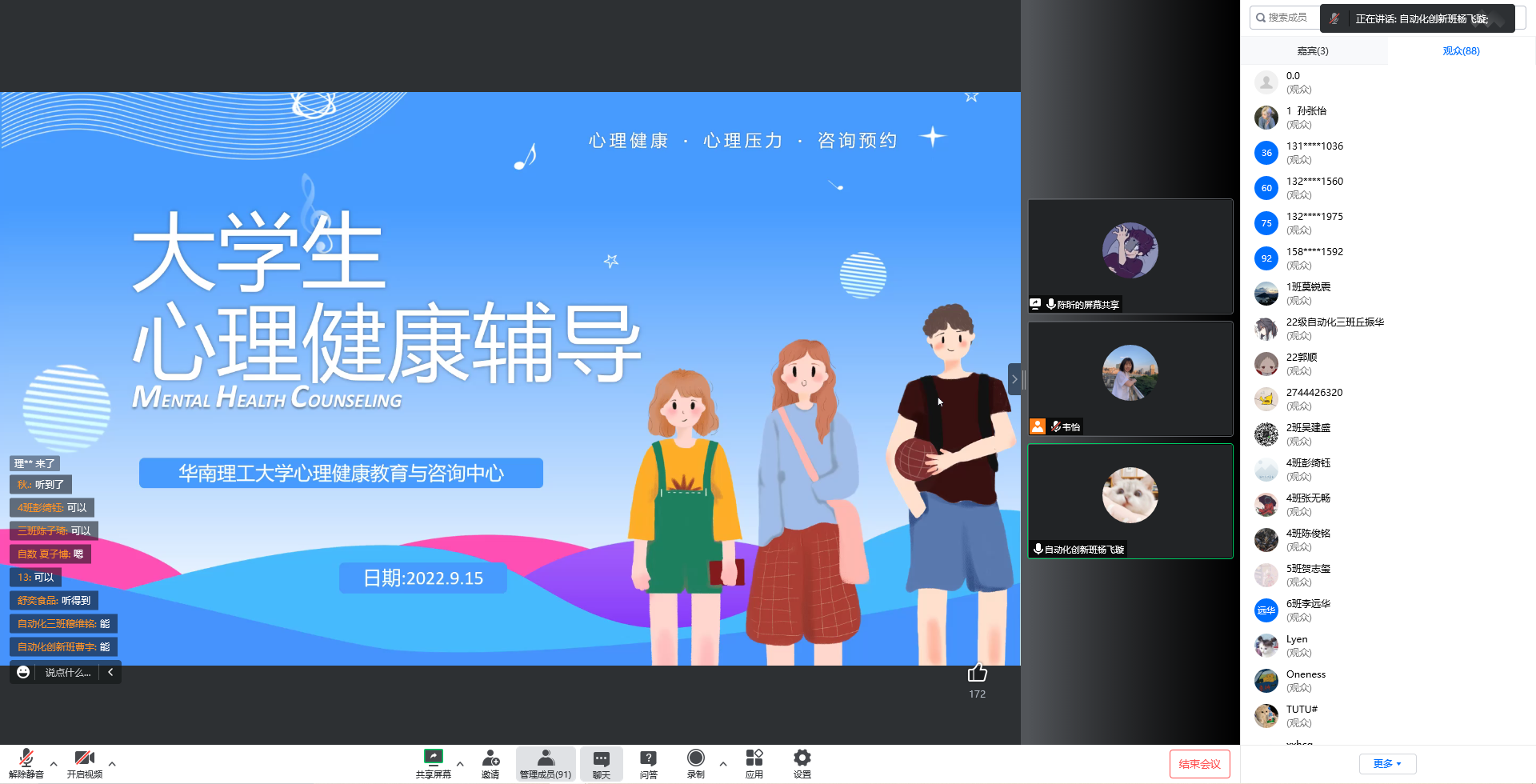Screen dimensions: 1536x784
Task: Click chat message 秋: 听到了
Action: (41, 484)
